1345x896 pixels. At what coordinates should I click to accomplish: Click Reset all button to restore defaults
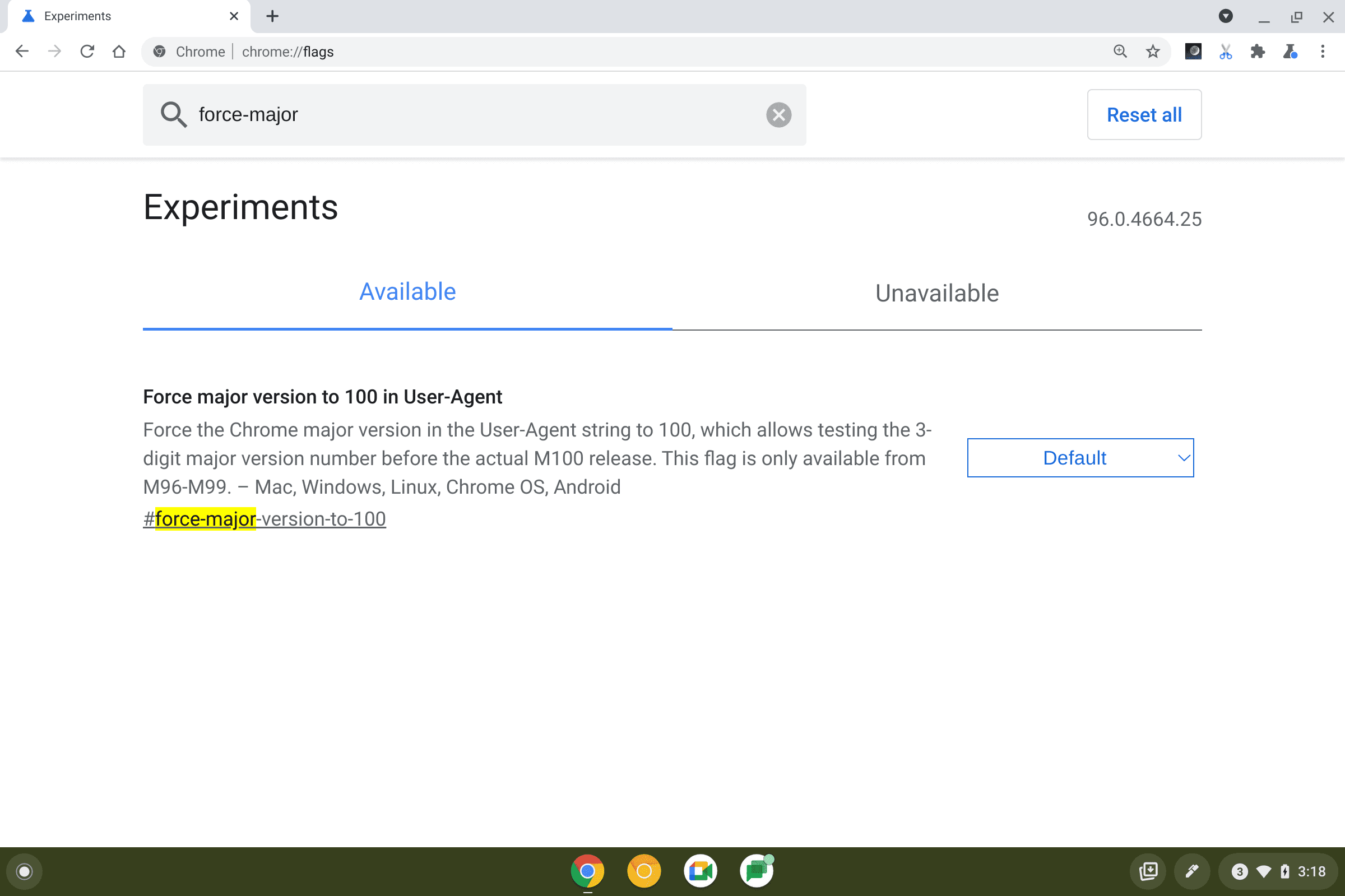[1145, 114]
